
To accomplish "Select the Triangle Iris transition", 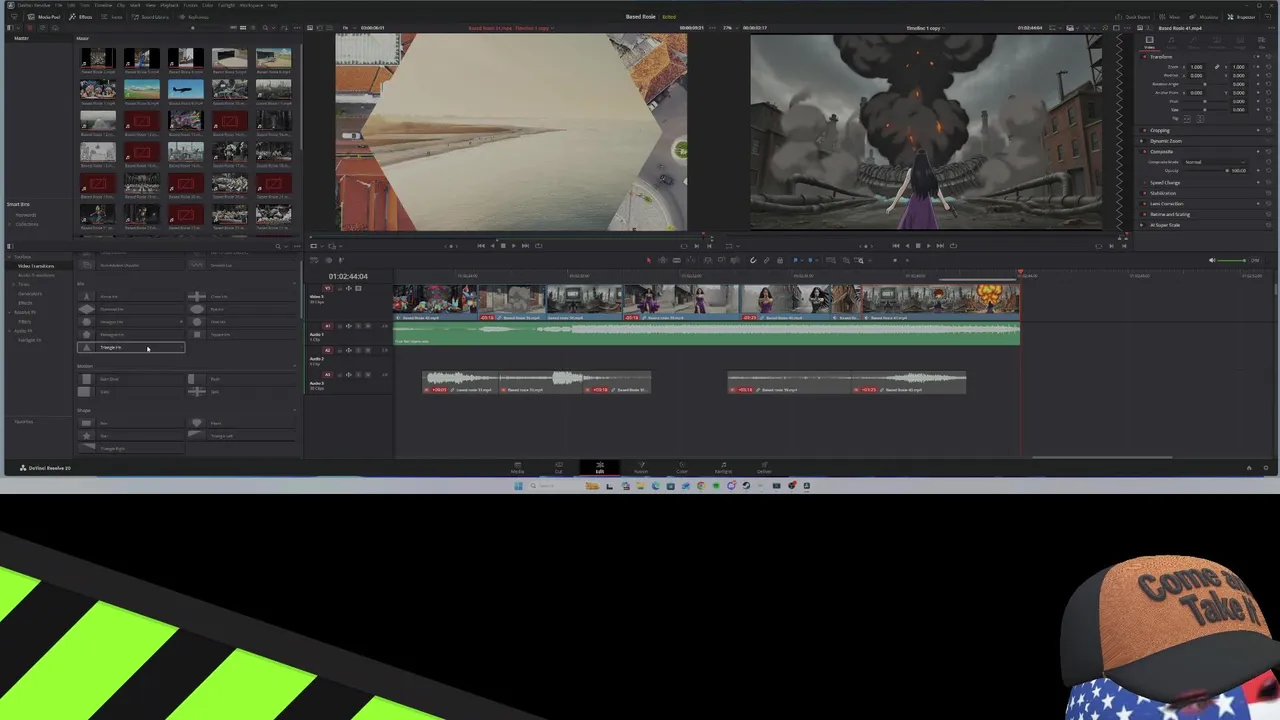I will coord(131,348).
